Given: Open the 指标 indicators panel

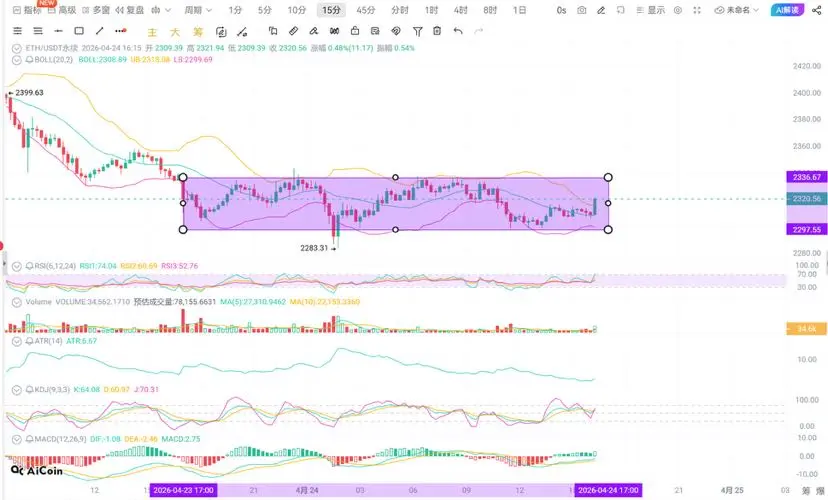Looking at the screenshot, I should tap(27, 10).
